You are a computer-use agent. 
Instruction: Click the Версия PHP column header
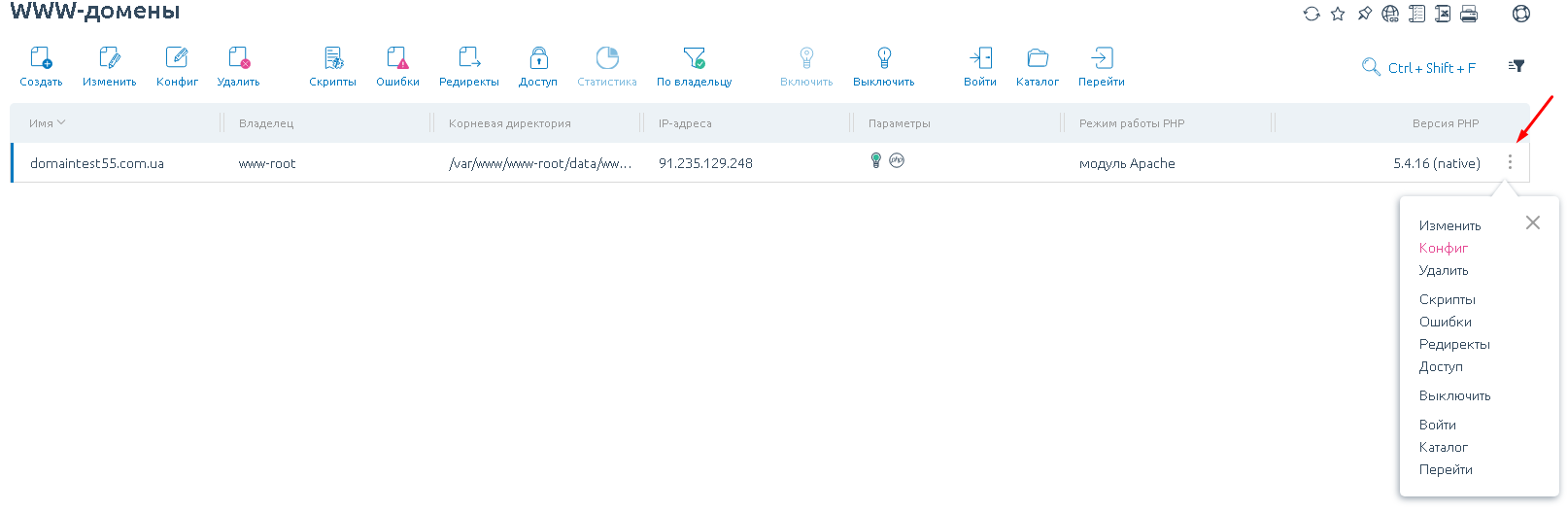coord(1446,123)
